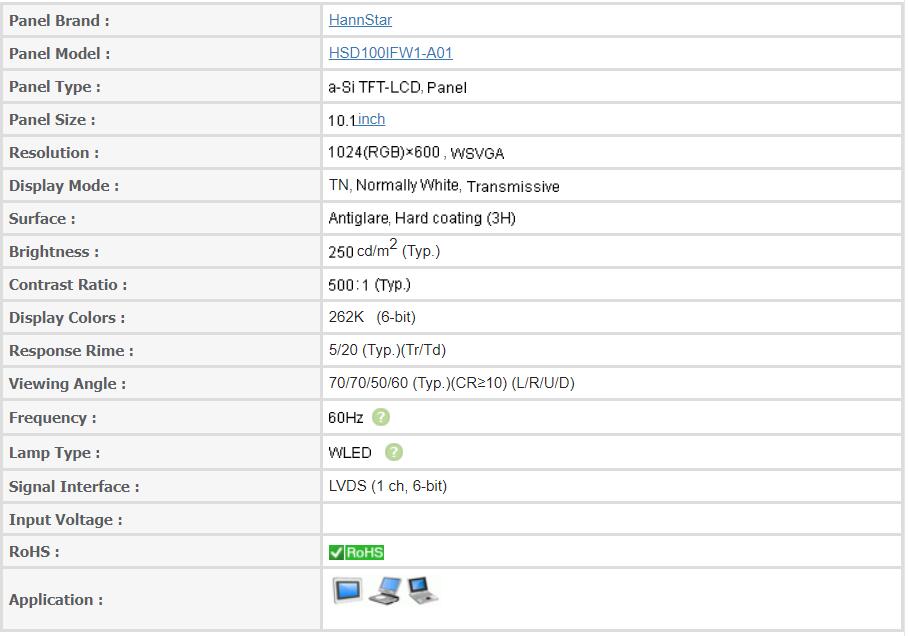The width and height of the screenshot is (908, 636).
Task: Open the HannStar brand link
Action: [360, 20]
